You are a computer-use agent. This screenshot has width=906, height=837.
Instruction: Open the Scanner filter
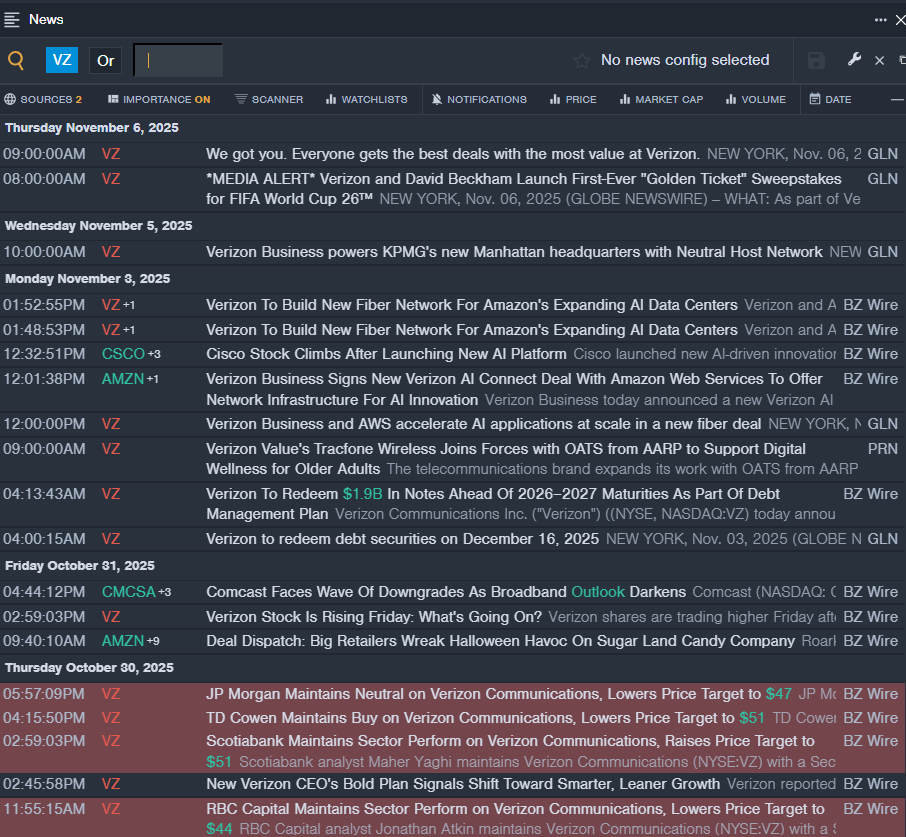point(268,99)
